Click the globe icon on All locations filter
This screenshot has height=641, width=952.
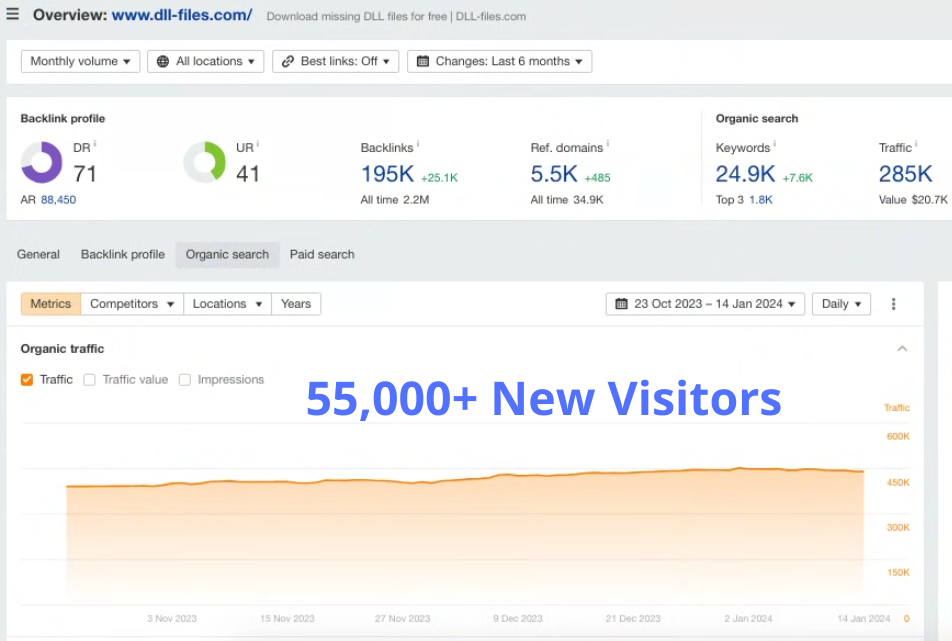(x=161, y=61)
